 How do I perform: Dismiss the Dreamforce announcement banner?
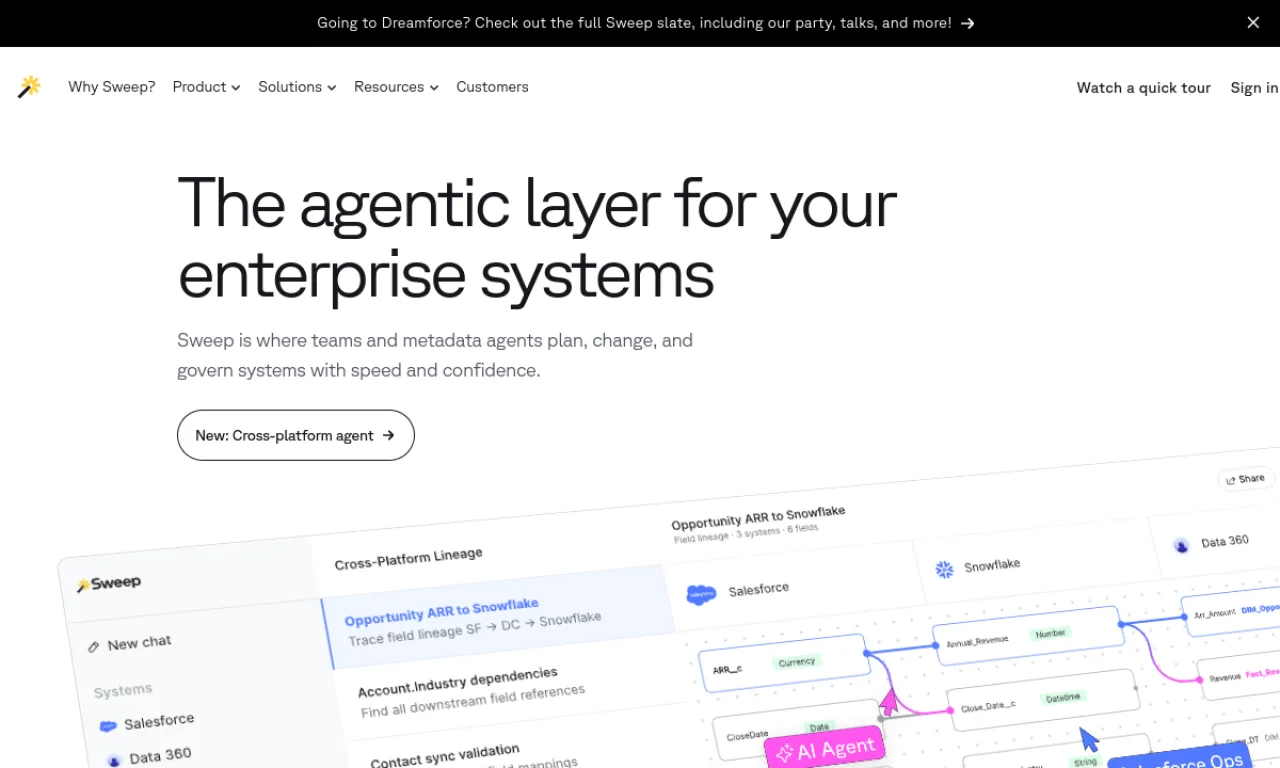point(1253,22)
